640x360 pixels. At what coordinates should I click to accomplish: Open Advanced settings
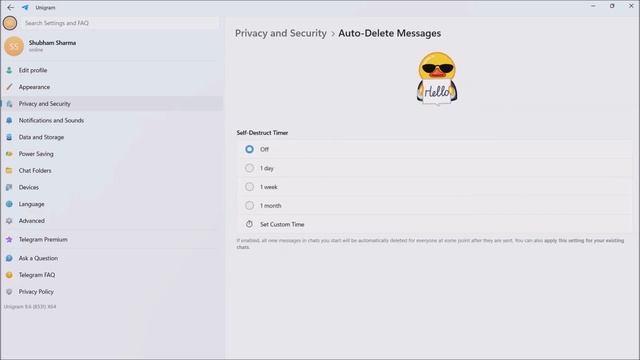coord(112,221)
